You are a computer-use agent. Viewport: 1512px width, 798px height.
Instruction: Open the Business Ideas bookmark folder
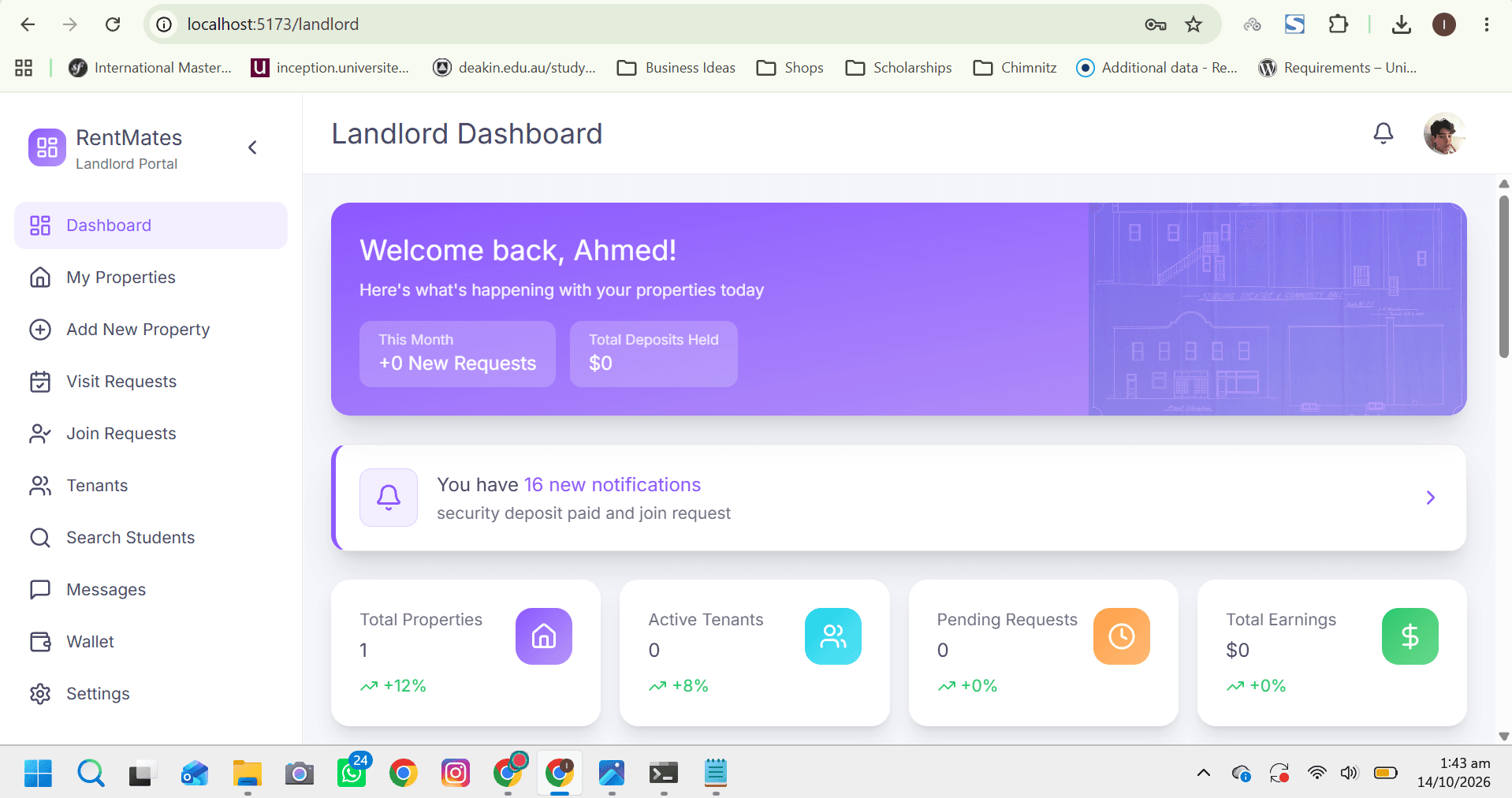click(x=676, y=68)
